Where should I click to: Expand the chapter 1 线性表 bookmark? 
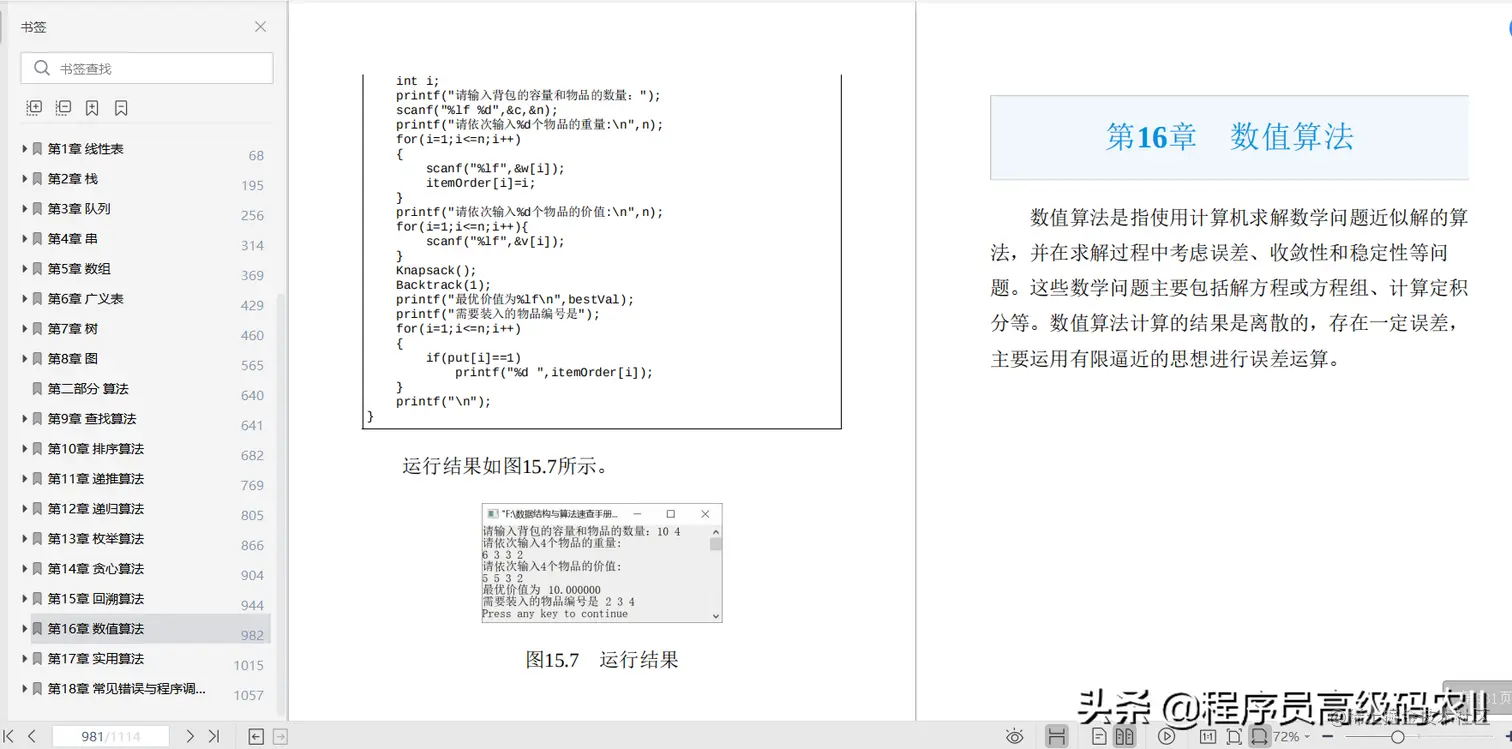25,148
